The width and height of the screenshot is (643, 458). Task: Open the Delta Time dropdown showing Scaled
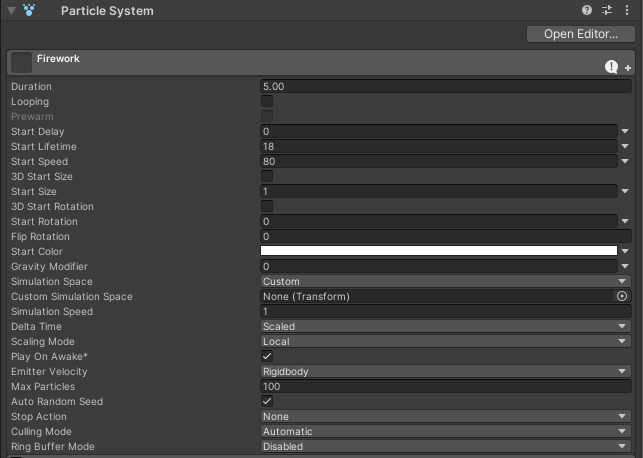[x=446, y=326]
